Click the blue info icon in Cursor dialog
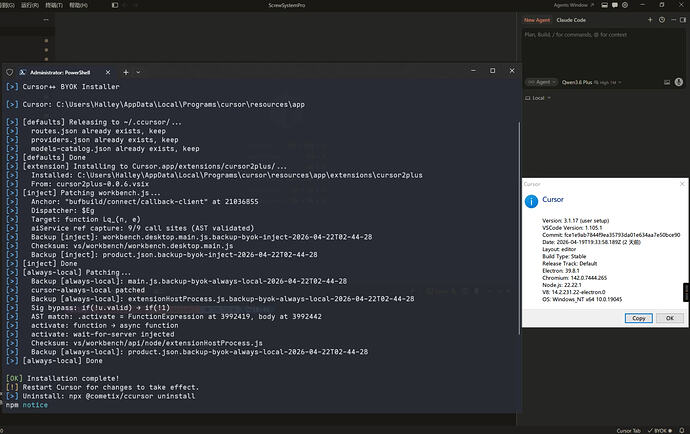The image size is (690, 434). 531,201
